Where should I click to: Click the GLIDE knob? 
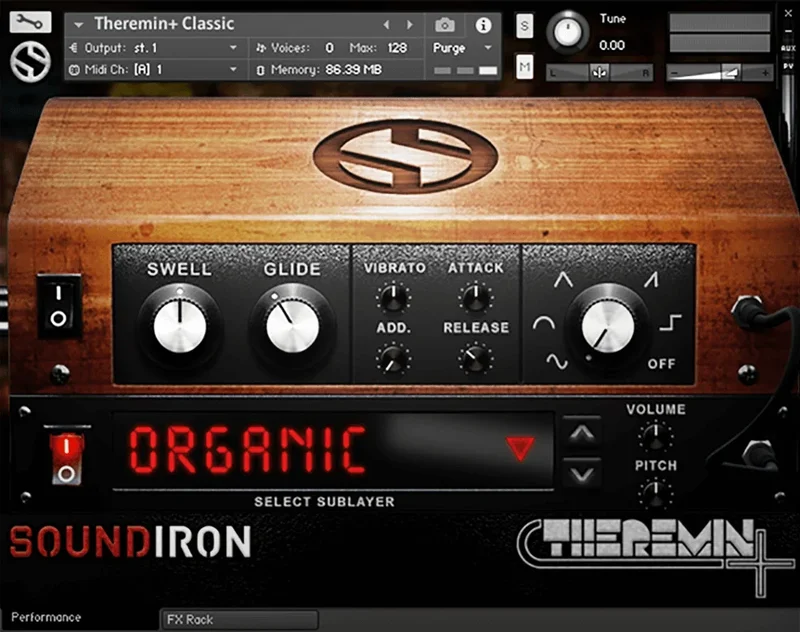coord(292,325)
